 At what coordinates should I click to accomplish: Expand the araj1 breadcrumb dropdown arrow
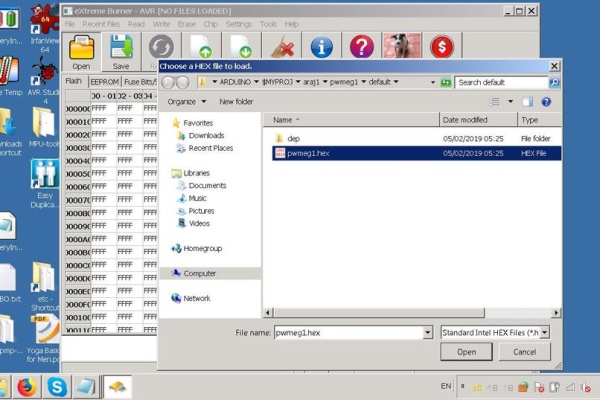pos(325,82)
